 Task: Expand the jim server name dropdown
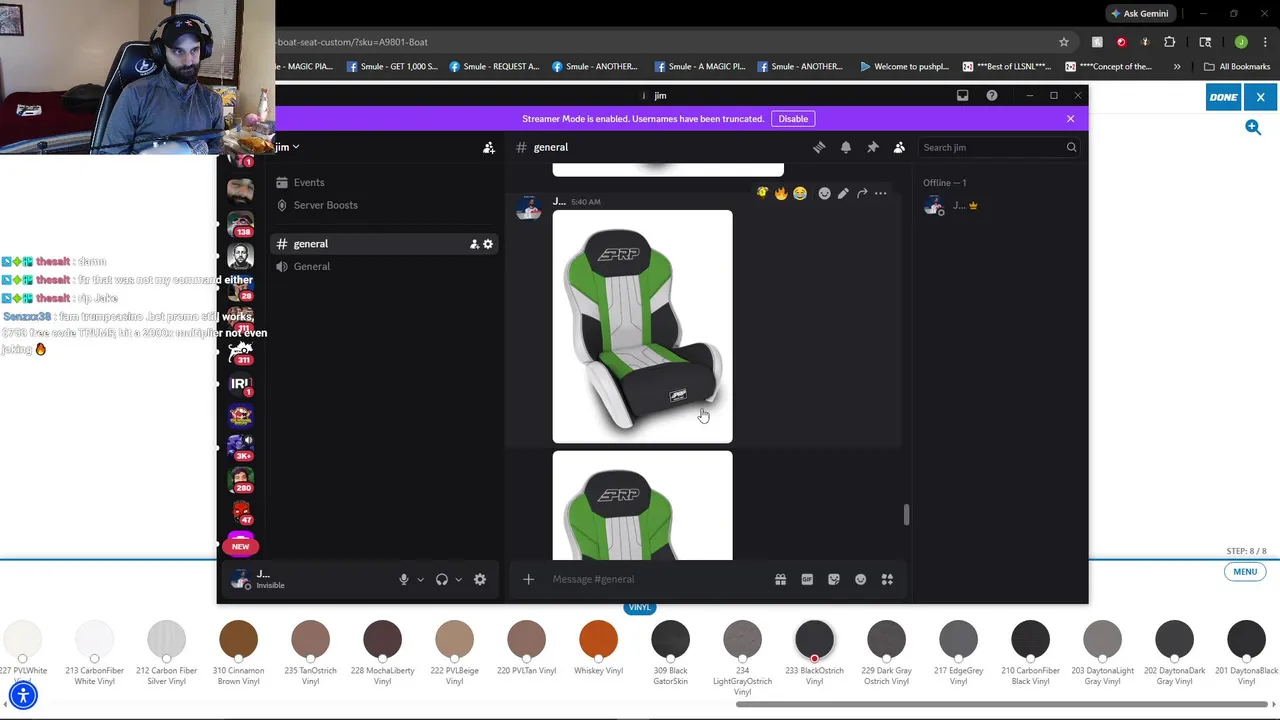tap(287, 147)
